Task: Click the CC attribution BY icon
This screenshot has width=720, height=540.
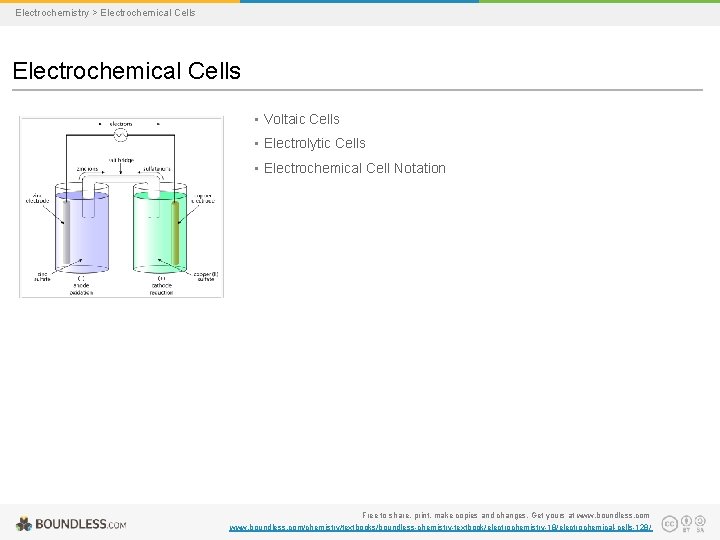Action: pos(686,523)
